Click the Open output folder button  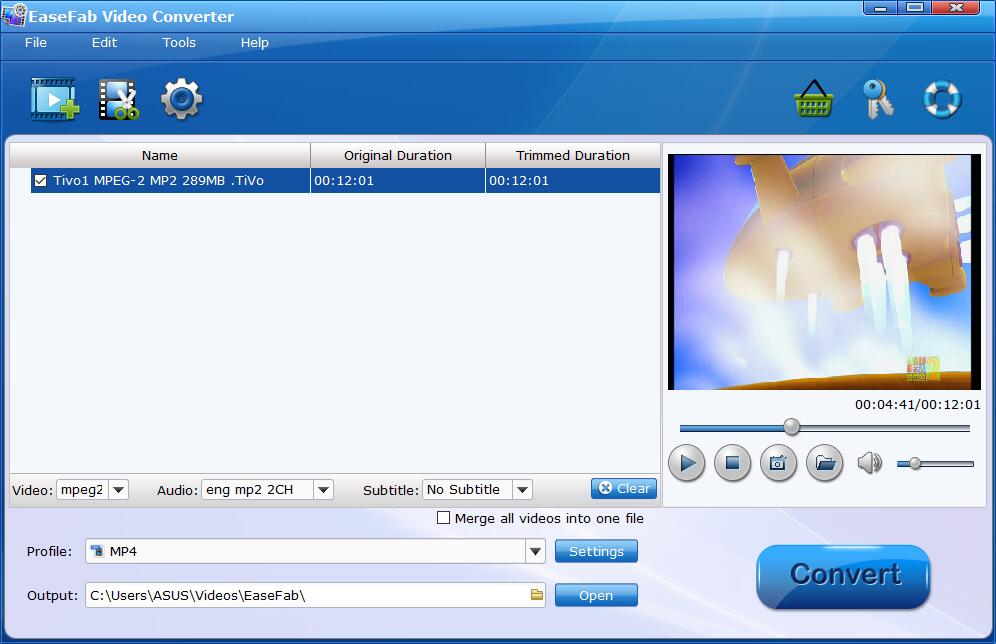click(596, 595)
